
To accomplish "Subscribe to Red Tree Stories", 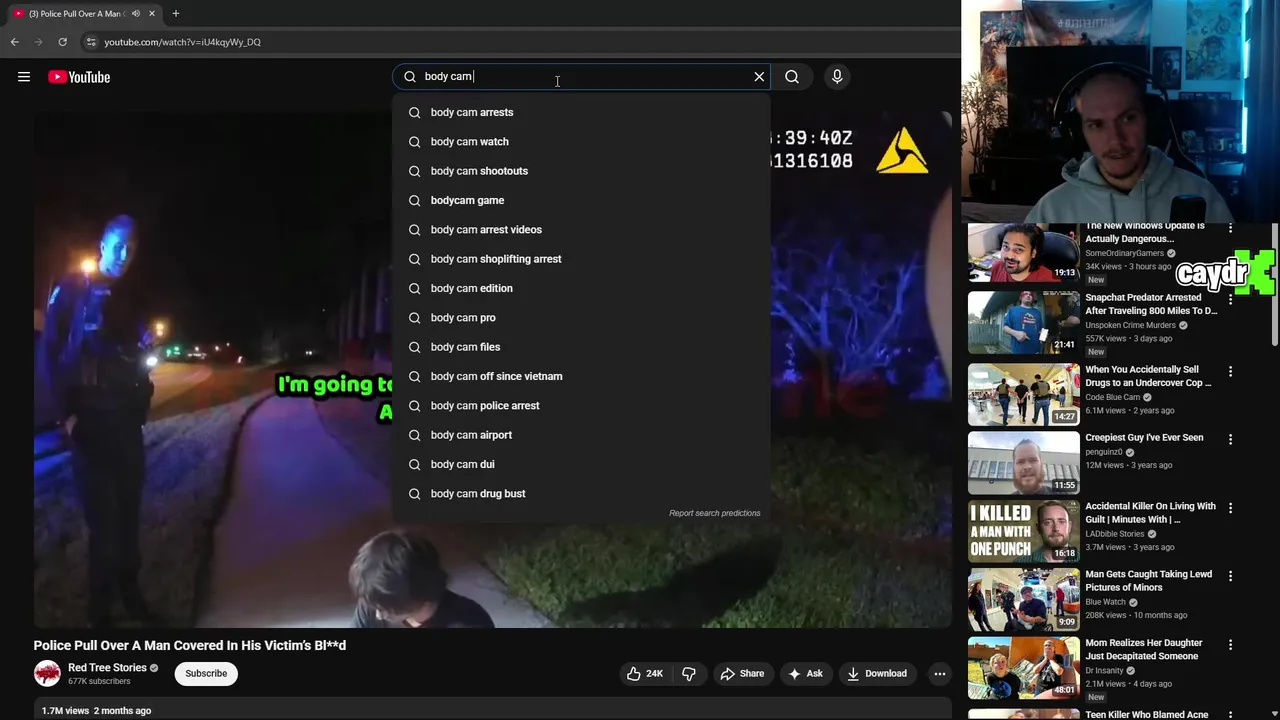I will coord(206,673).
